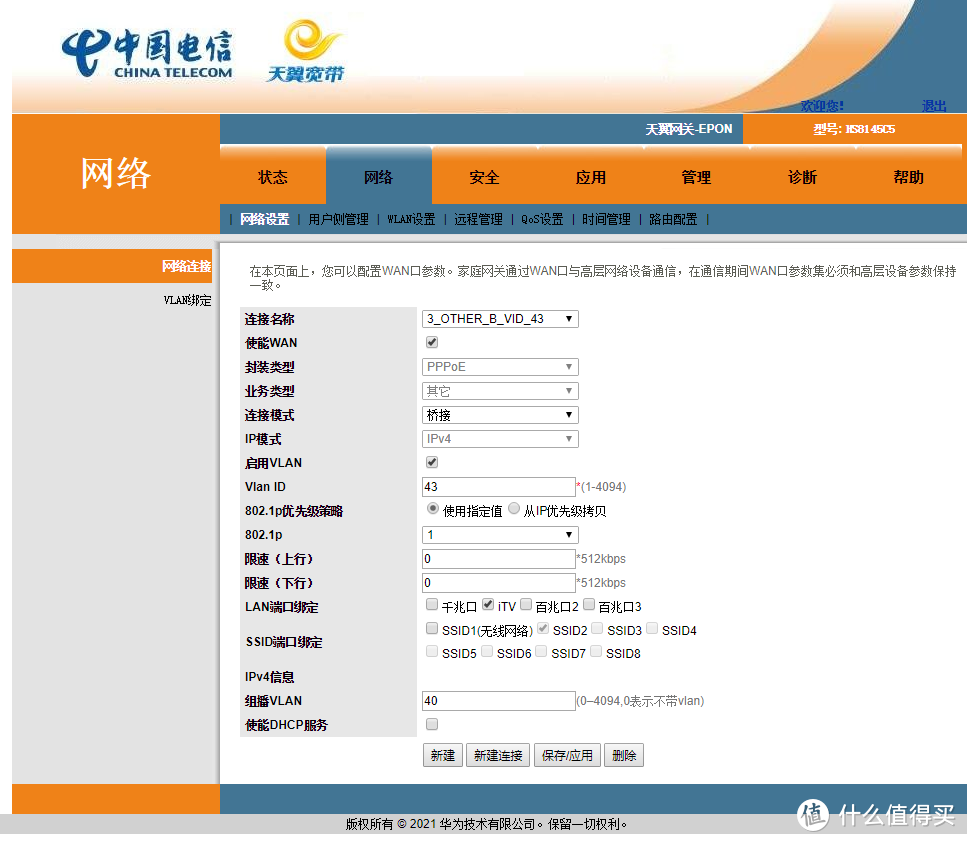Change the 802.1p priority dropdown
Screen dimensions: 967x842
pyautogui.click(x=499, y=534)
